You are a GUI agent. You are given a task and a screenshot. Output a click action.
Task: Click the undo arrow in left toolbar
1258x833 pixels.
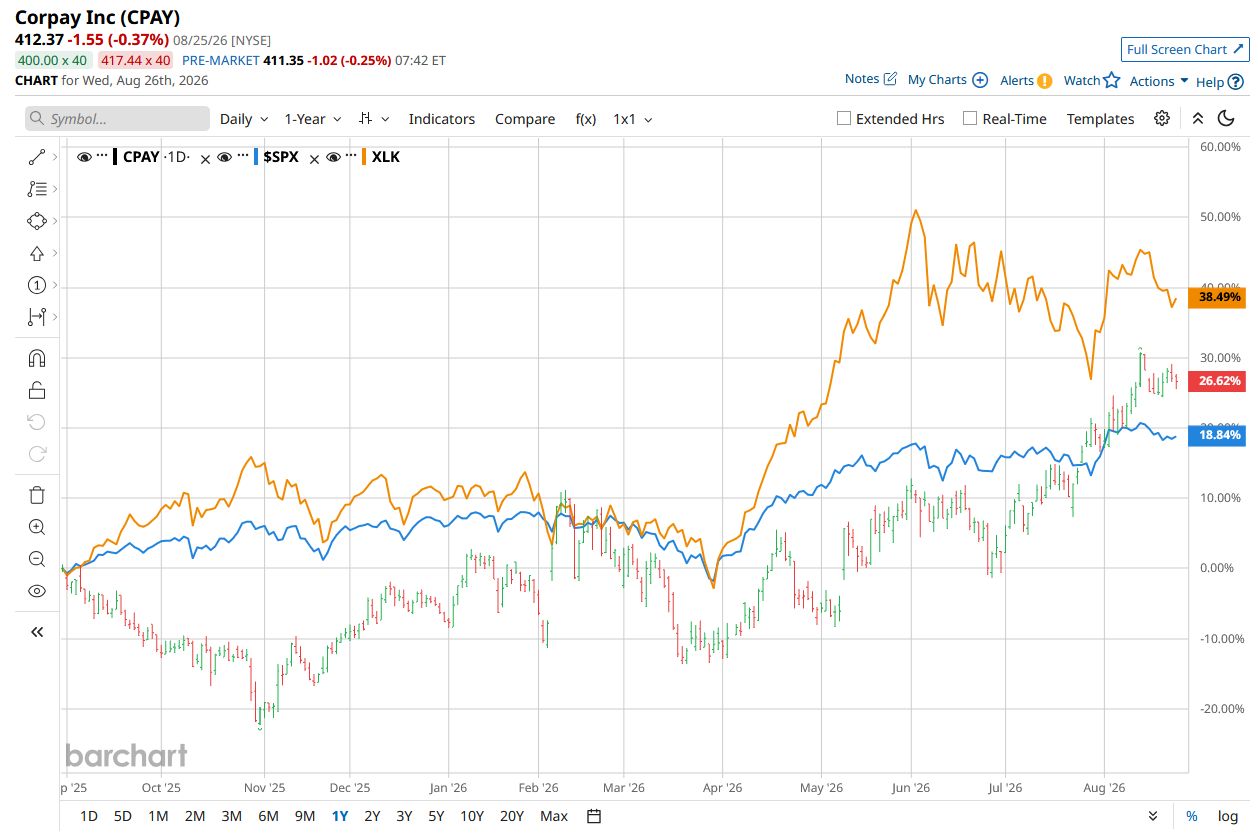[37, 422]
